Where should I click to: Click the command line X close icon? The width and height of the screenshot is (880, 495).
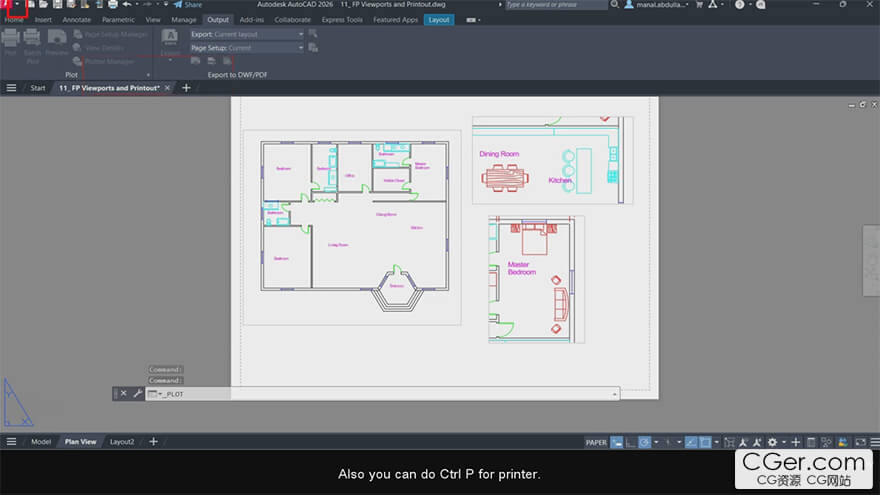pos(123,393)
